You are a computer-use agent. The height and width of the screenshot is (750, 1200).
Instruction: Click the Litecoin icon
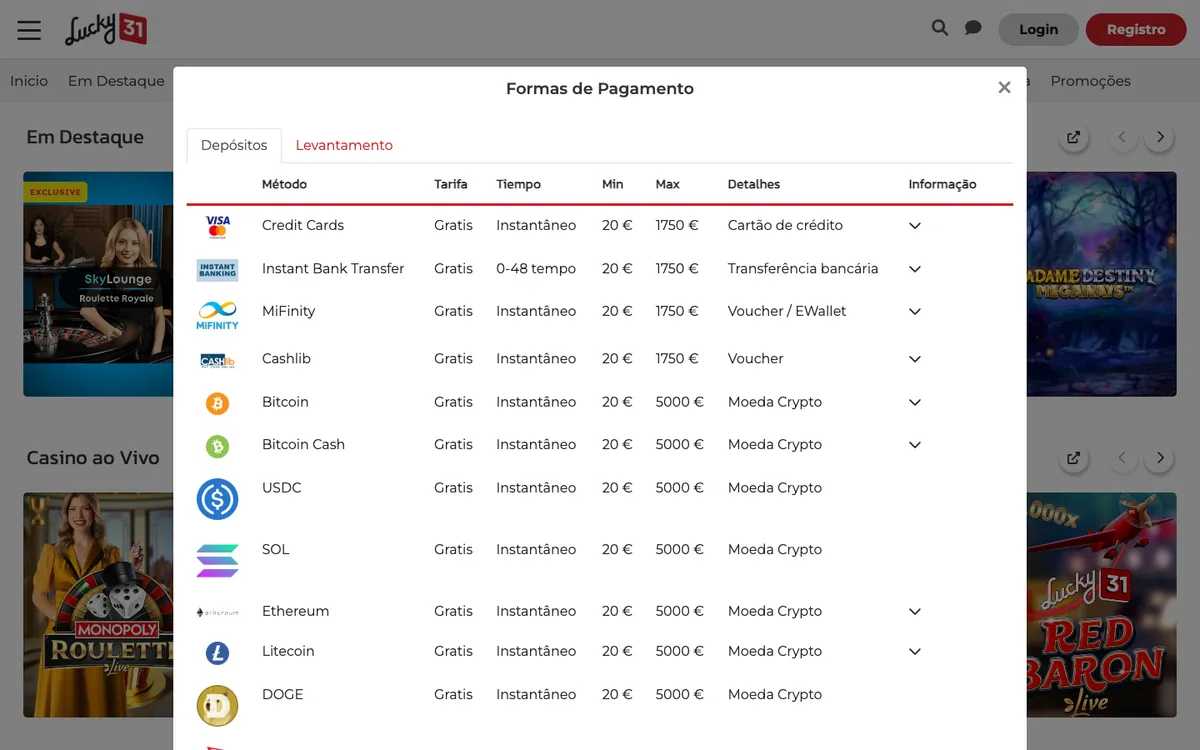tap(217, 653)
